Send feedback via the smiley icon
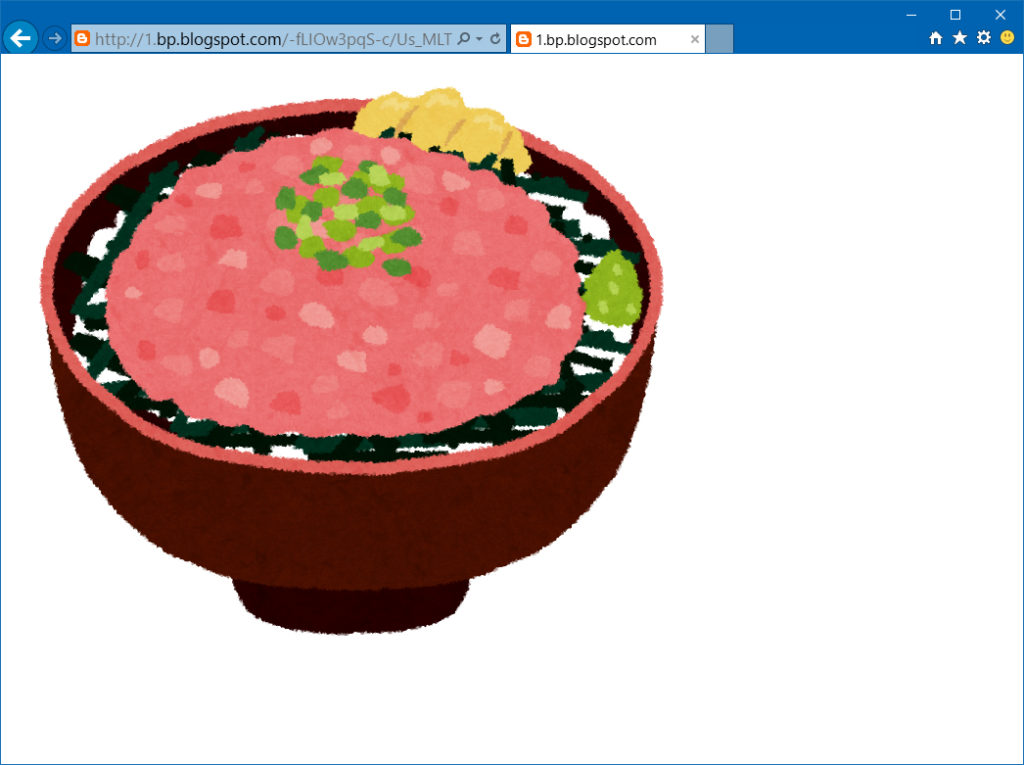The image size is (1024, 765). point(1008,39)
